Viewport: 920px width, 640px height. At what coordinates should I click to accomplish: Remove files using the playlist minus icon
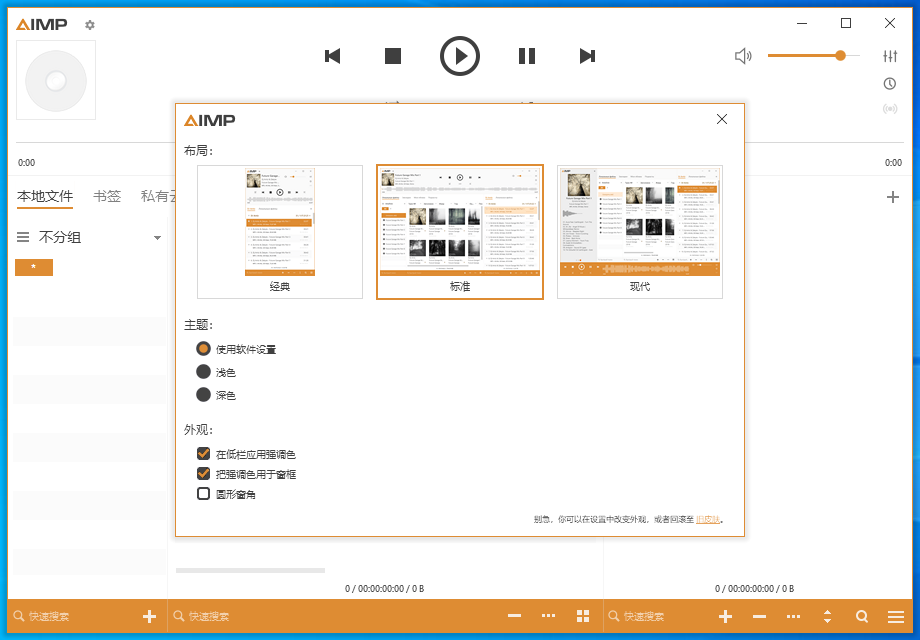[x=759, y=617]
